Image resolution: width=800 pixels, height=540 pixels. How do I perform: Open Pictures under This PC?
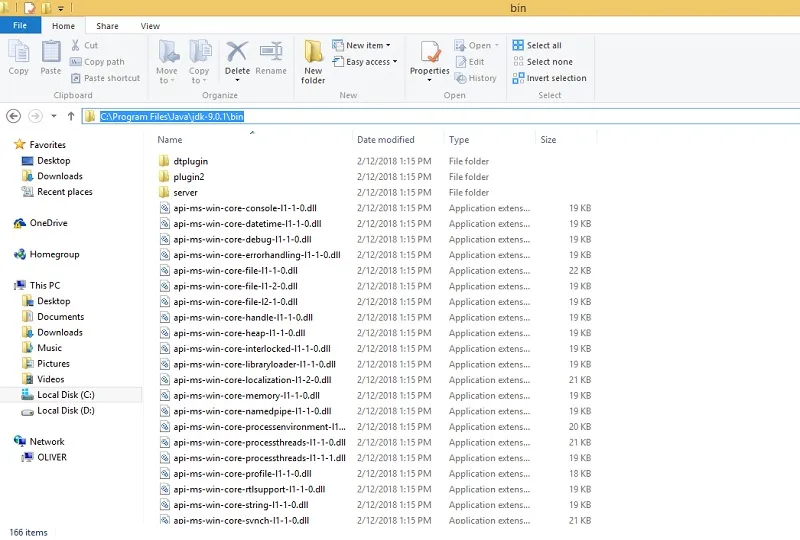[x=46, y=364]
